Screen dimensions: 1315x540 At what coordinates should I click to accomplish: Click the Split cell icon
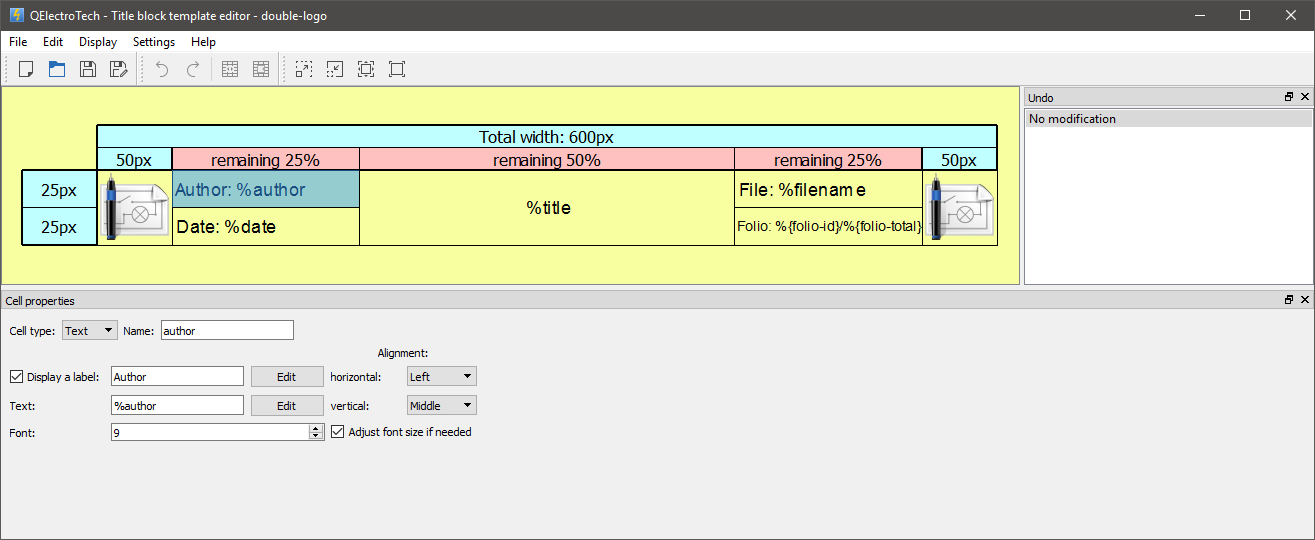point(261,69)
